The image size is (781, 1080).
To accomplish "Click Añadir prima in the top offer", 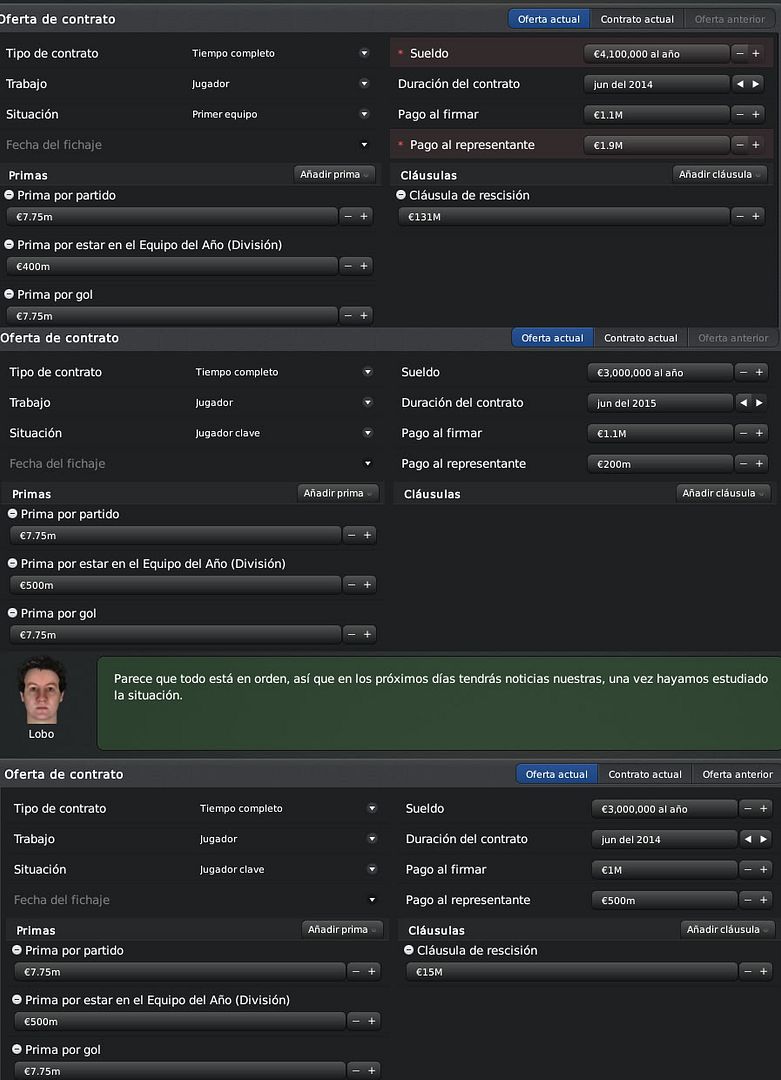I will pyautogui.click(x=334, y=174).
